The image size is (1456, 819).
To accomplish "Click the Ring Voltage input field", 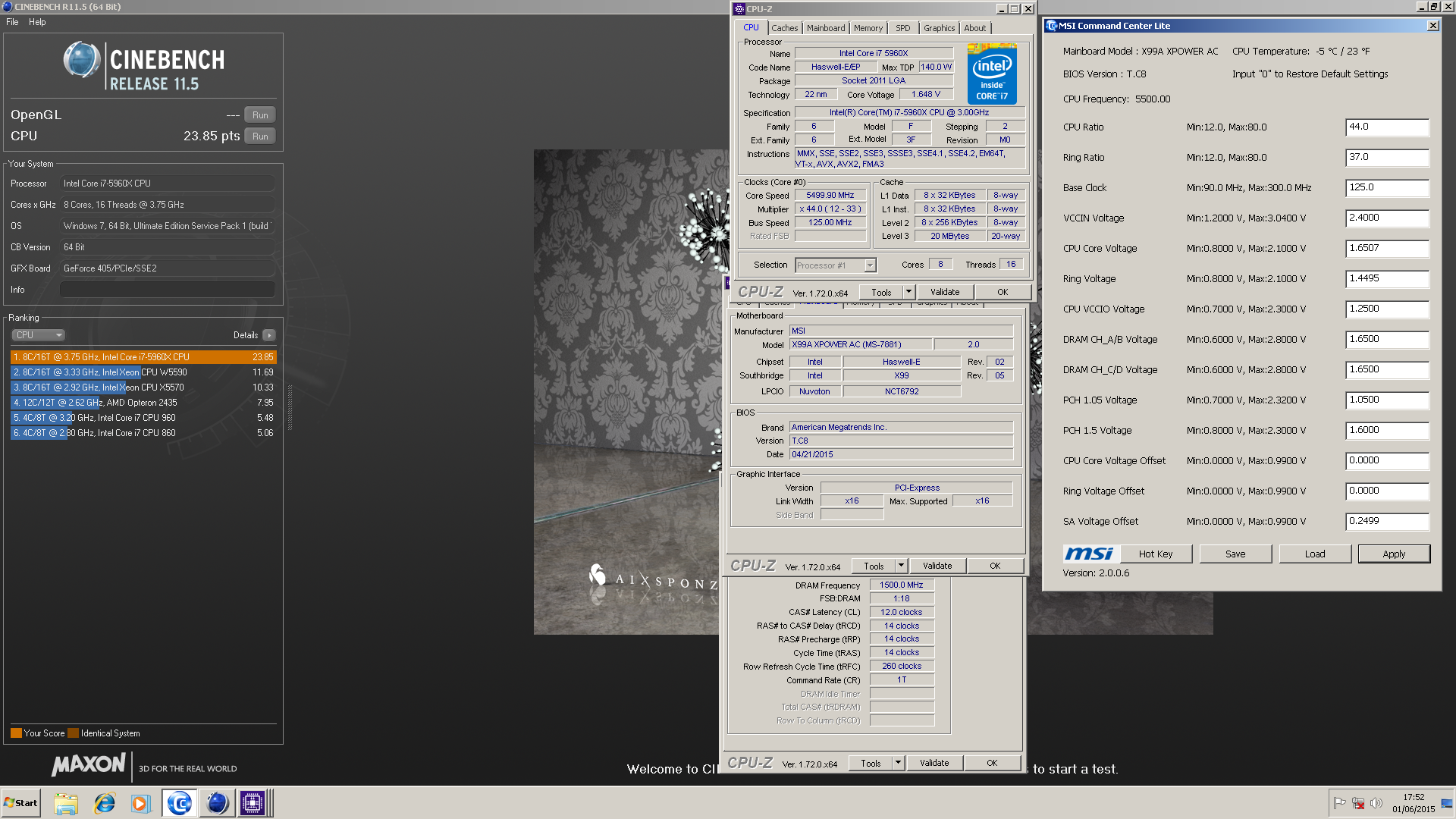I will tap(1387, 279).
